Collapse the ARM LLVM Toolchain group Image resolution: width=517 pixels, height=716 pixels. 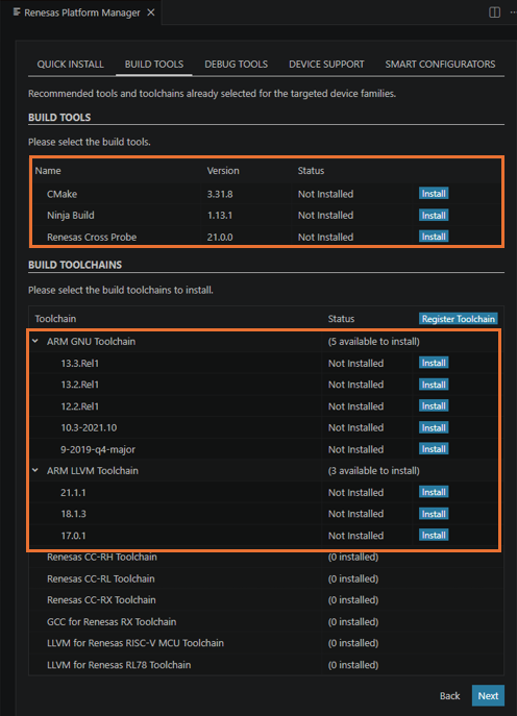point(35,470)
